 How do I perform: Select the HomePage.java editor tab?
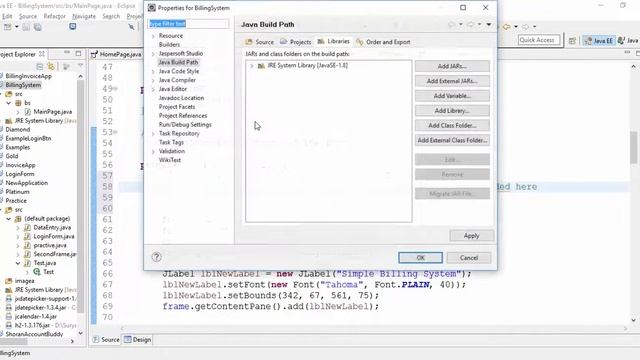click(117, 54)
